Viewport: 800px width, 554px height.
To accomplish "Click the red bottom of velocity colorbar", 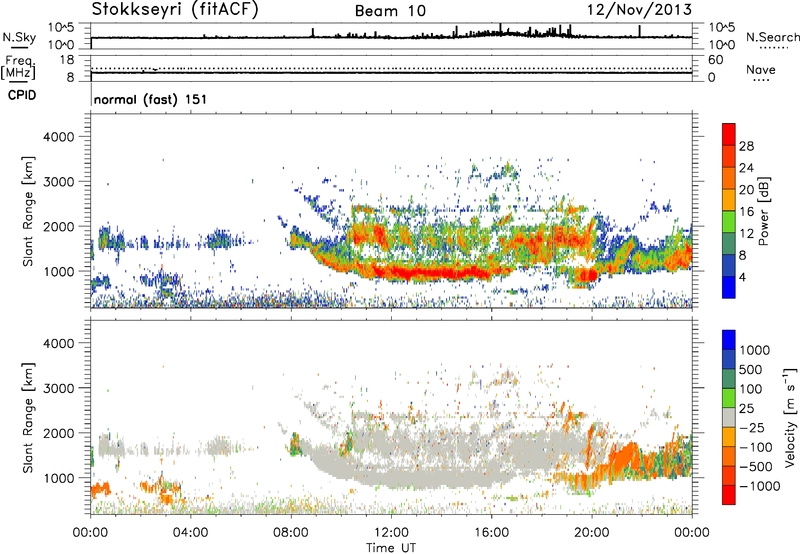I will tap(729, 495).
